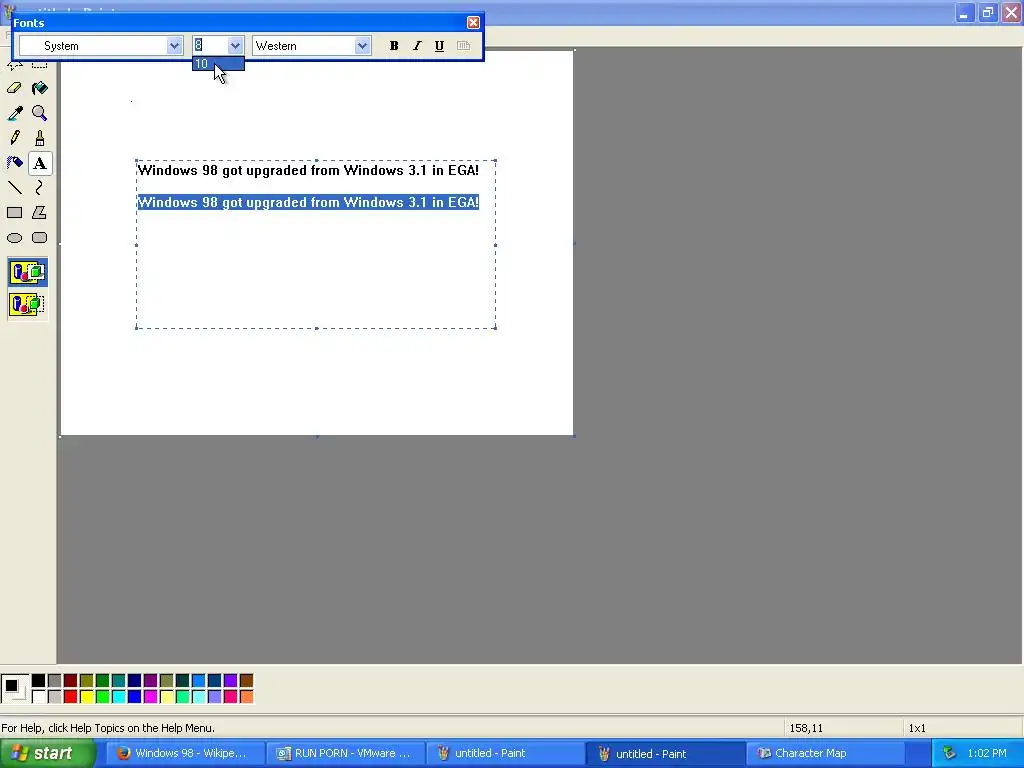Pick the brown color swatch
Image resolution: width=1024 pixels, height=768 pixels.
tap(246, 681)
